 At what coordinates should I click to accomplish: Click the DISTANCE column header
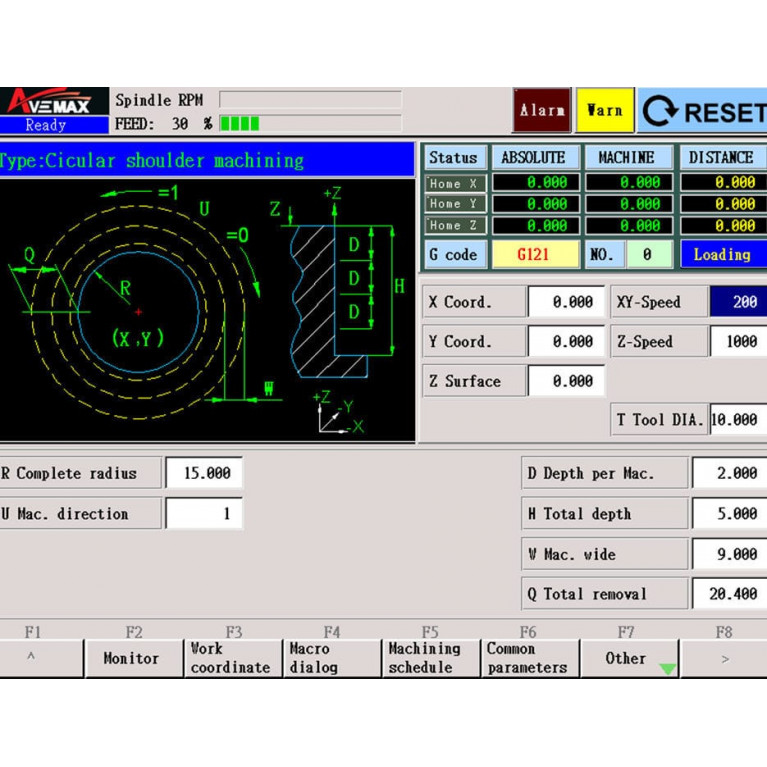[723, 158]
